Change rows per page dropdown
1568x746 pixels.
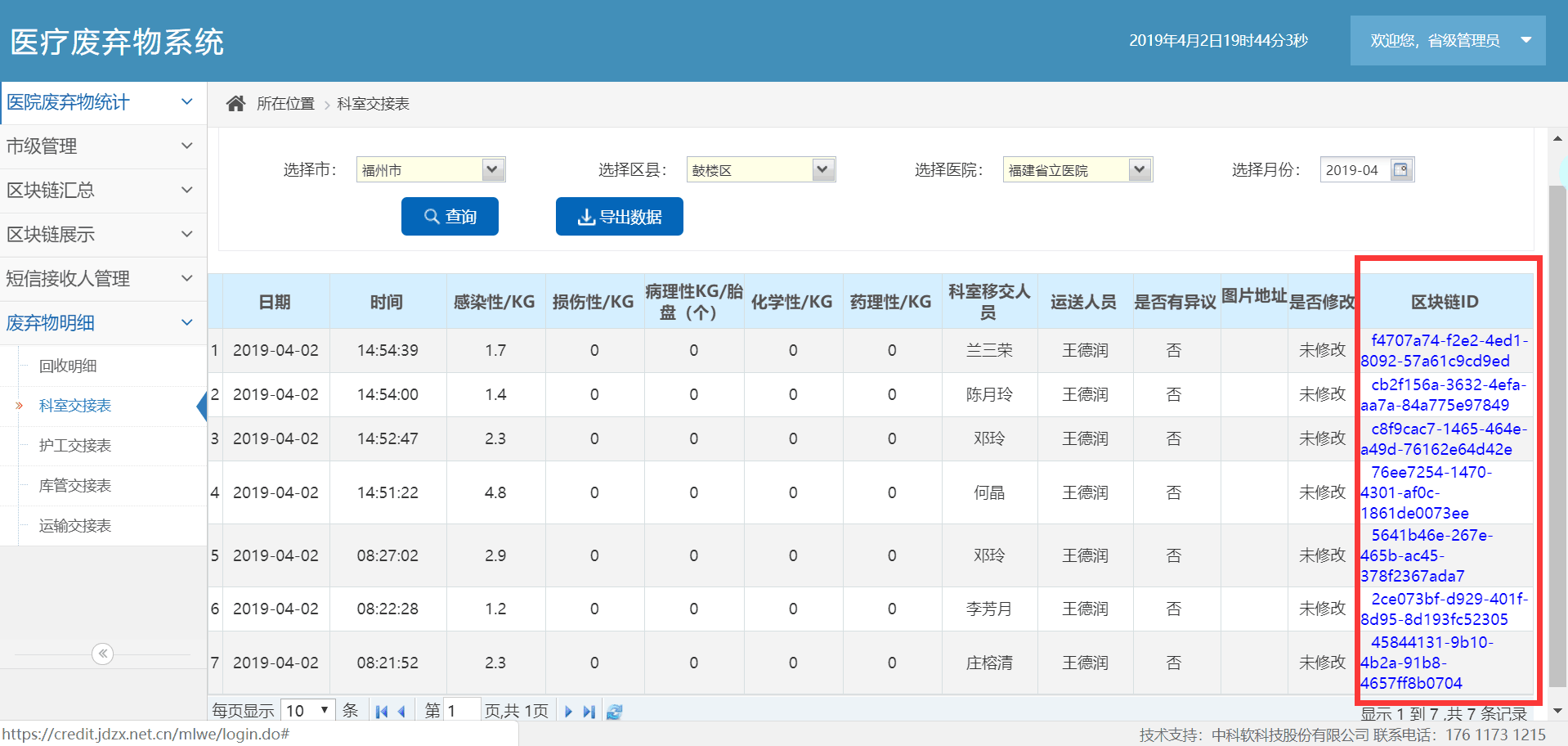pyautogui.click(x=308, y=711)
